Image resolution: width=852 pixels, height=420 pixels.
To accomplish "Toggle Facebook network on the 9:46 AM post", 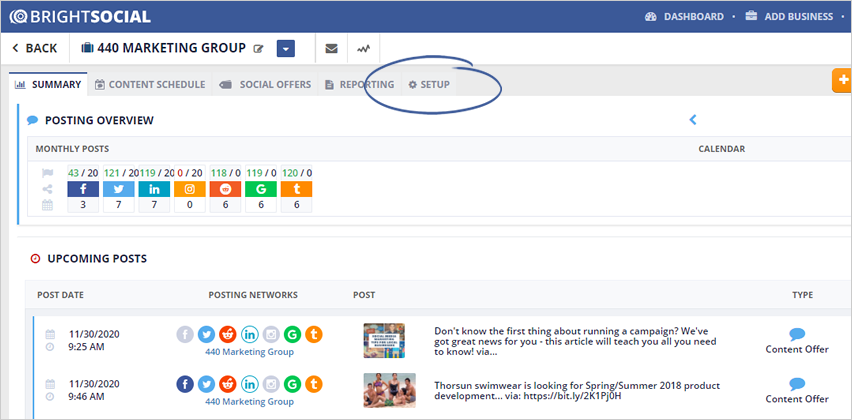I will tap(185, 384).
